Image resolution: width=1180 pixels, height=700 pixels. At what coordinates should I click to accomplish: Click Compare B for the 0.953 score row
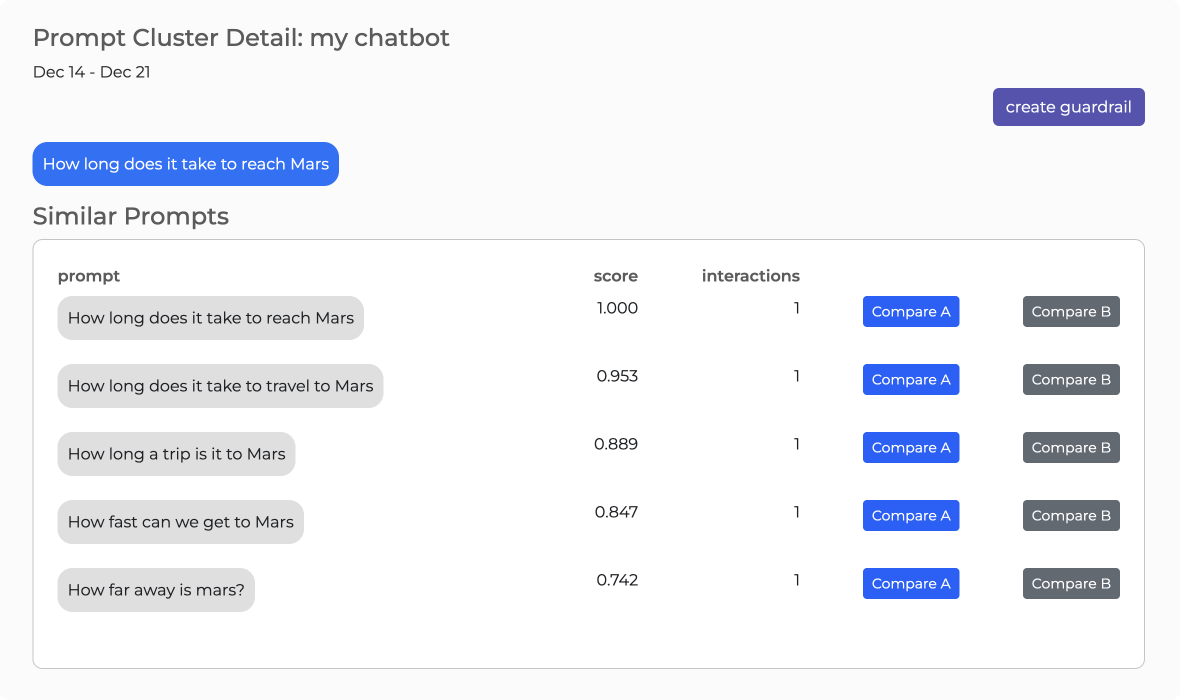click(1070, 379)
